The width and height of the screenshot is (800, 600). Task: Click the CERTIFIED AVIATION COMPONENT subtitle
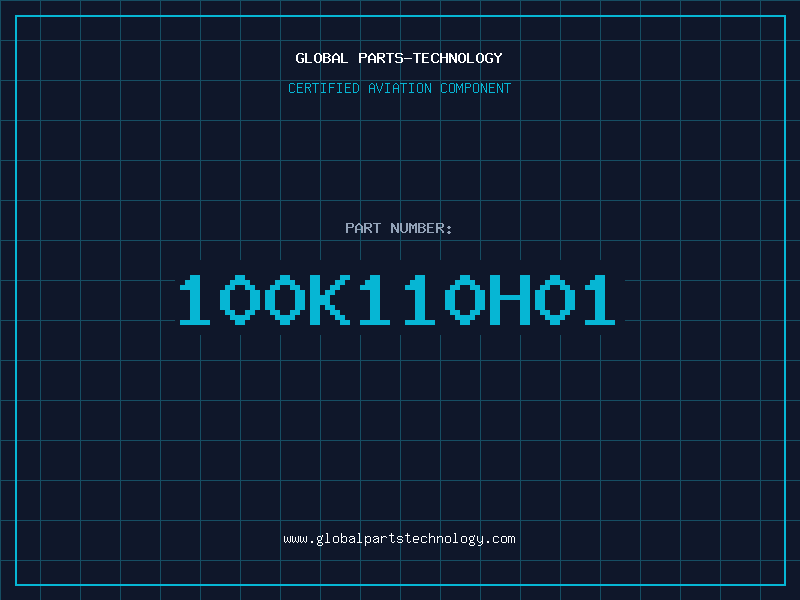pyautogui.click(x=399, y=88)
